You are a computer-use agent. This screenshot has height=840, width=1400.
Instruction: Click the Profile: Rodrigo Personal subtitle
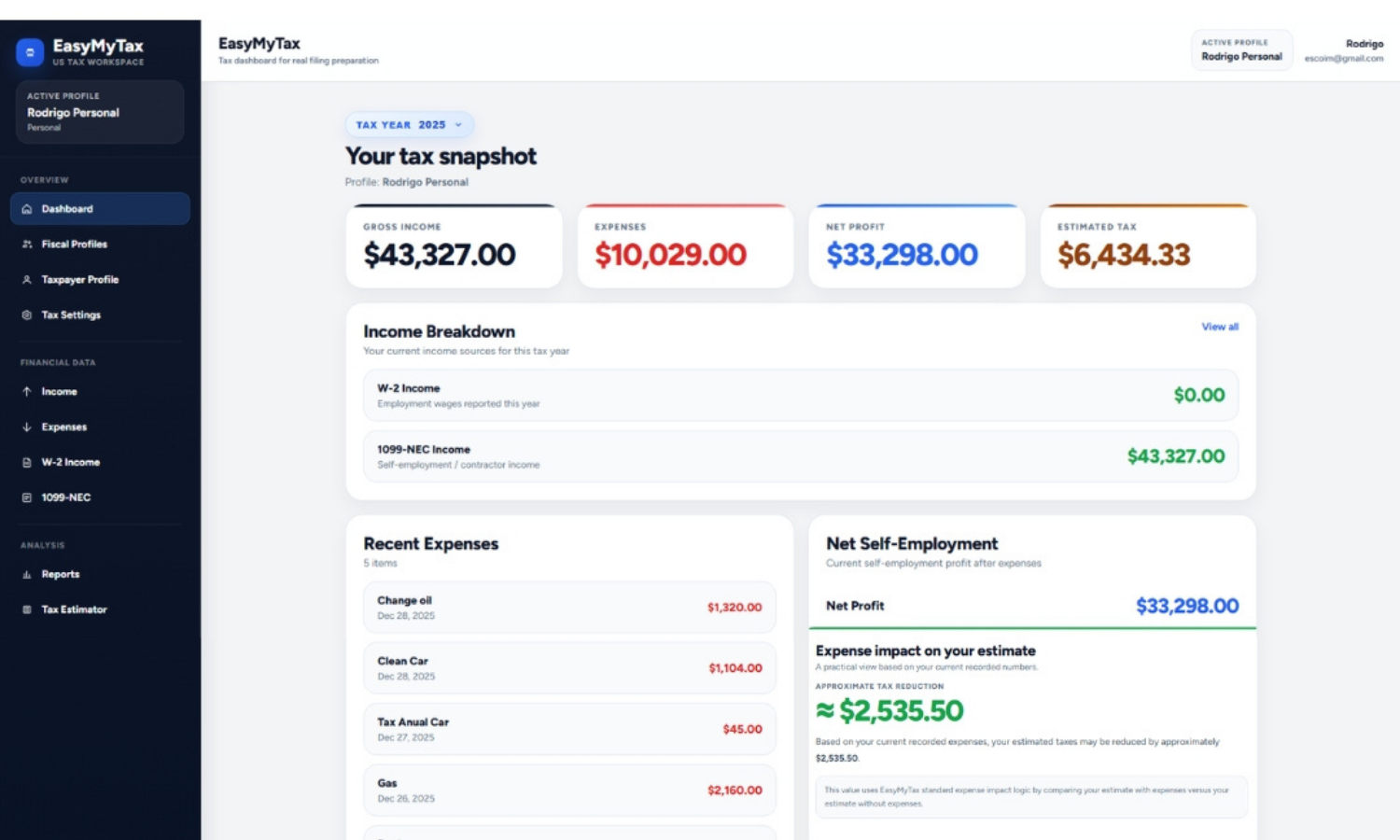point(407,183)
